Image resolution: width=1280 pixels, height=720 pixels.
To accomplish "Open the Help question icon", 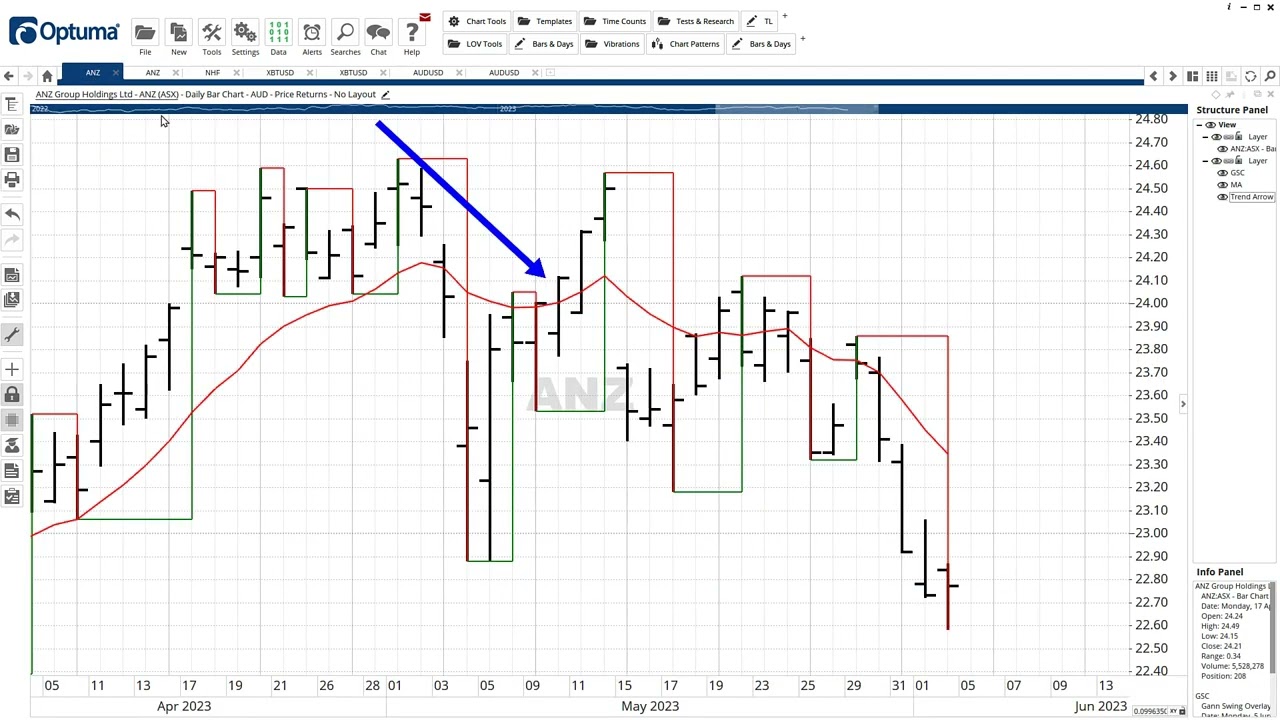I will 412,33.
